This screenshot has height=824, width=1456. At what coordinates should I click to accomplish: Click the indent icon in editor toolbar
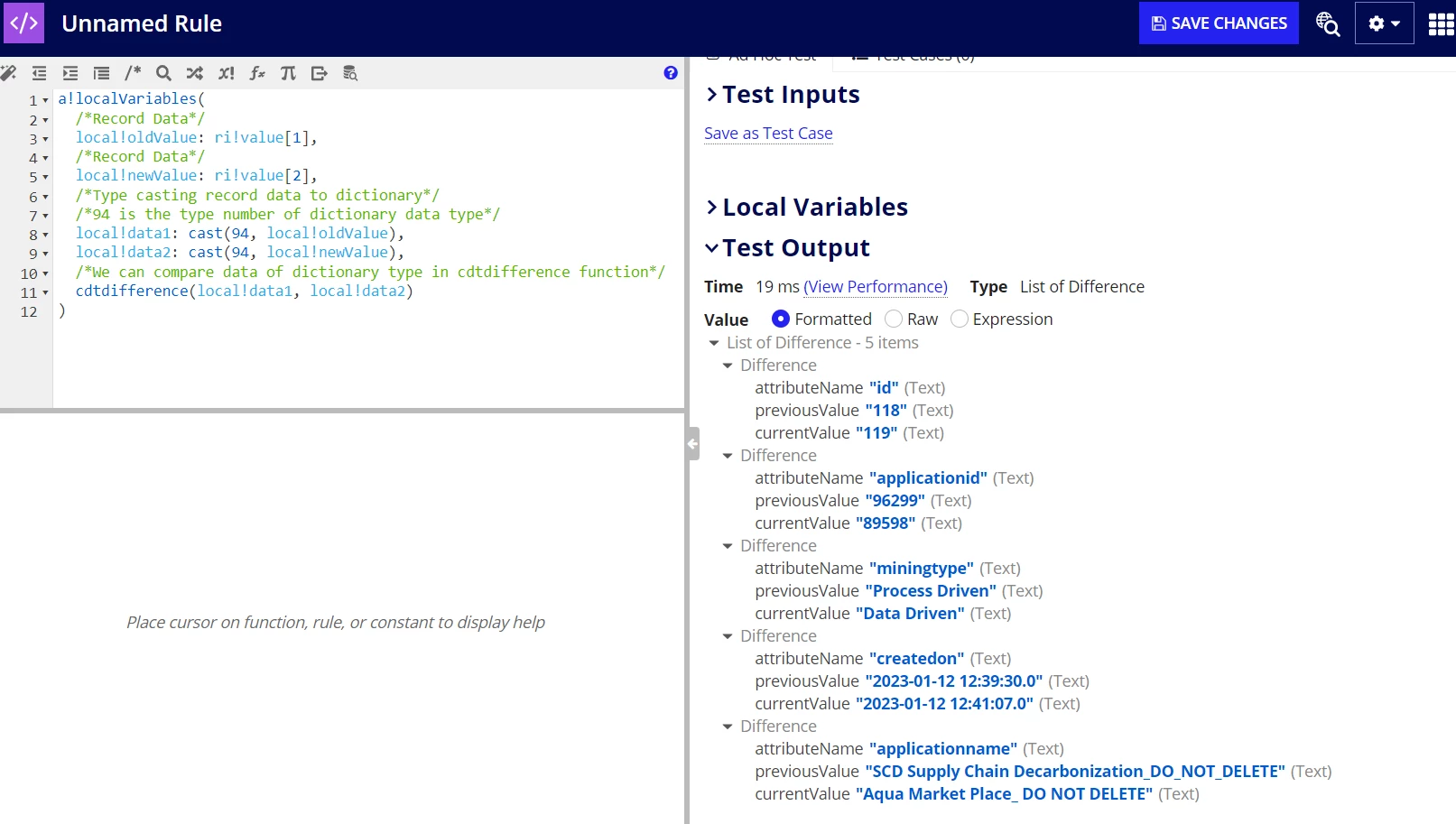pos(70,73)
